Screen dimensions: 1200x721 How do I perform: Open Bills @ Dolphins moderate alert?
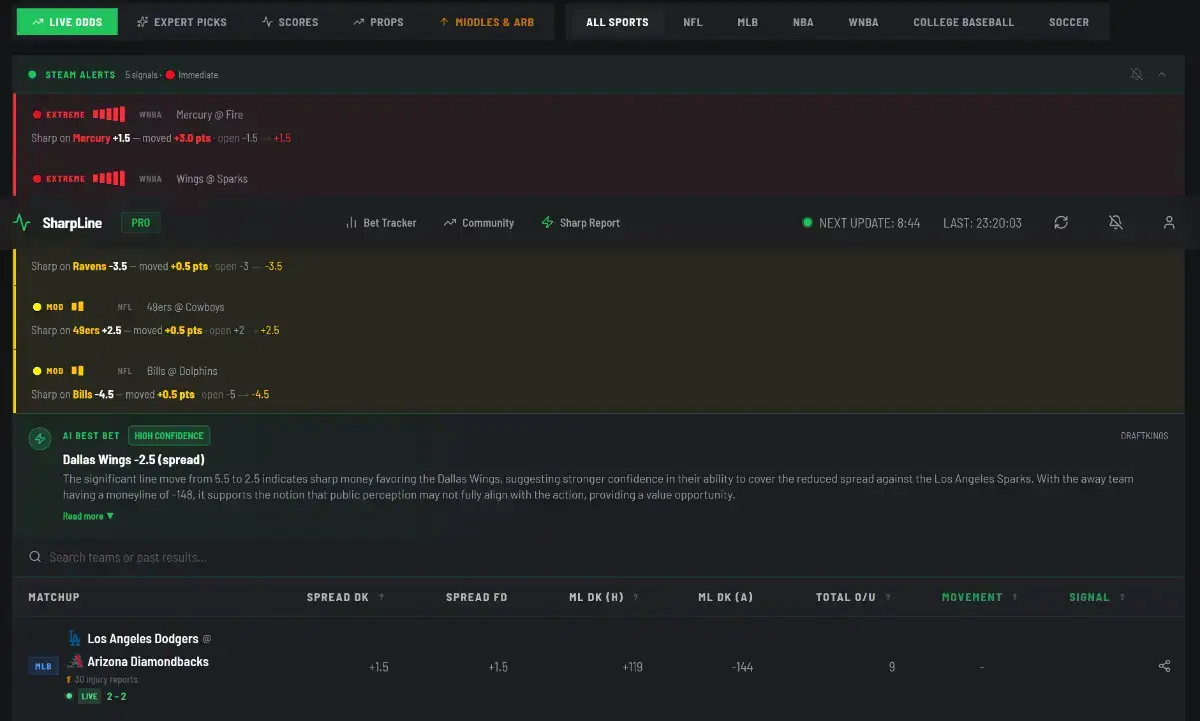tap(599, 382)
